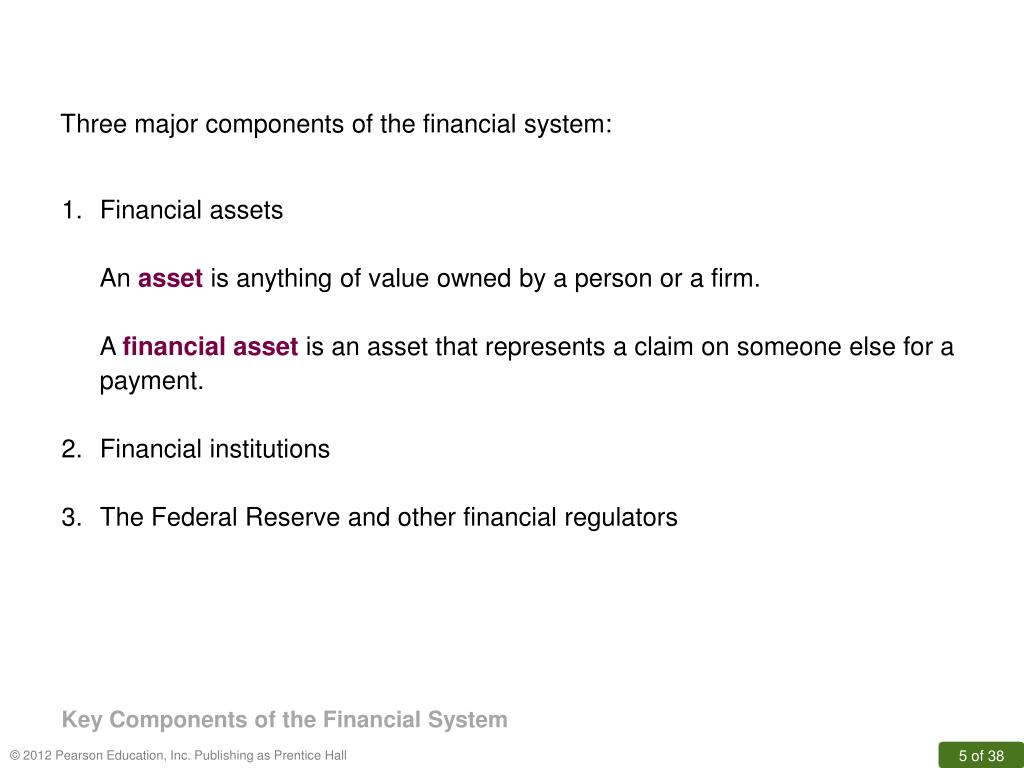Click the gray 'Key Components of the Financial System' footer title

(285, 719)
